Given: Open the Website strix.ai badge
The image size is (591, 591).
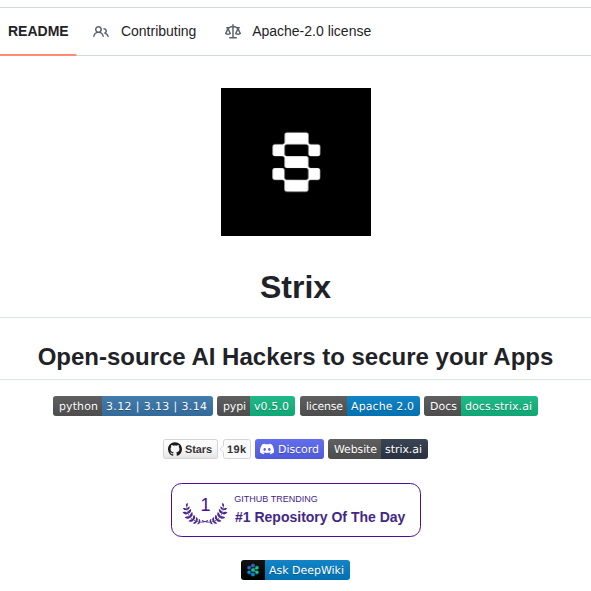Looking at the screenshot, I should click(x=378, y=449).
